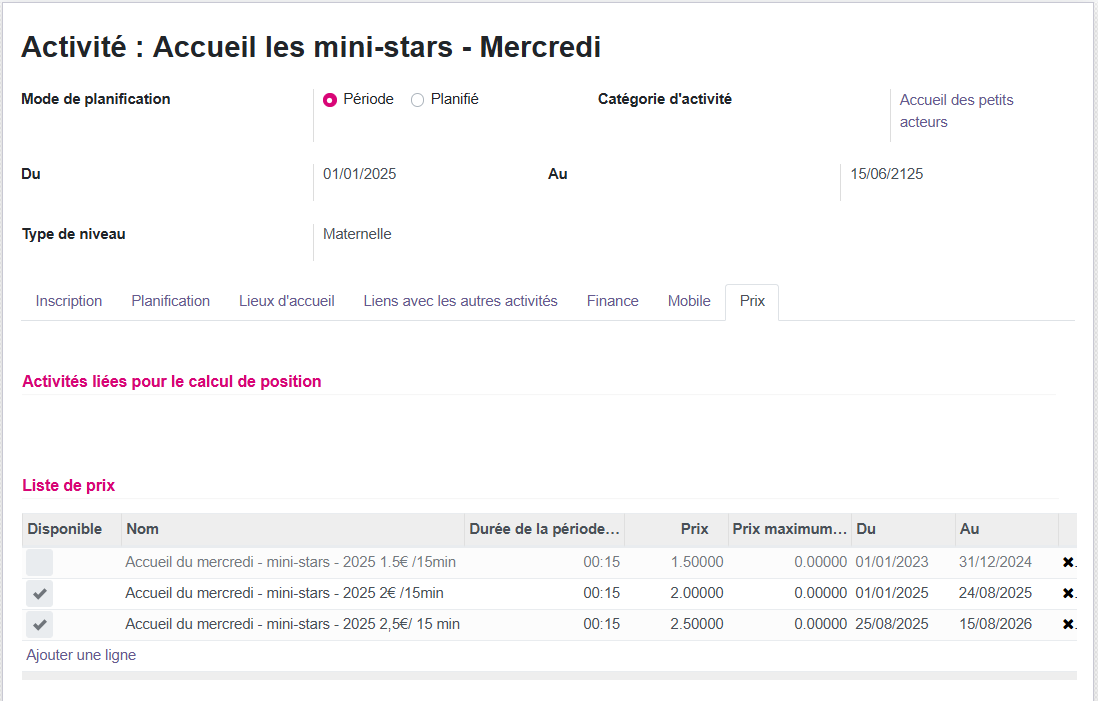1098x701 pixels.
Task: Open the Lieux d'accueil tab
Action: click(x=287, y=301)
